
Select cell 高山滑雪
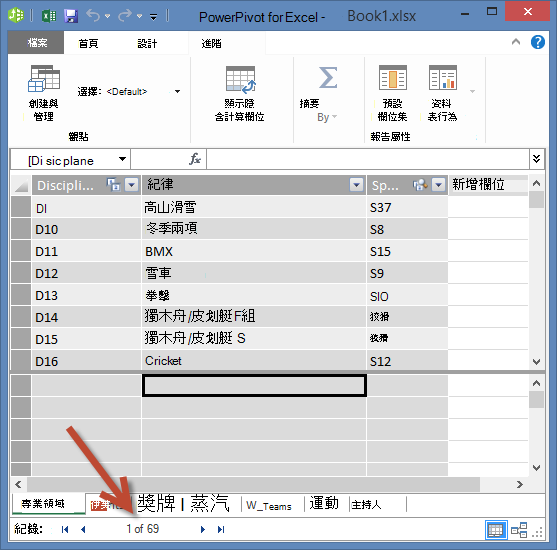click(x=254, y=207)
